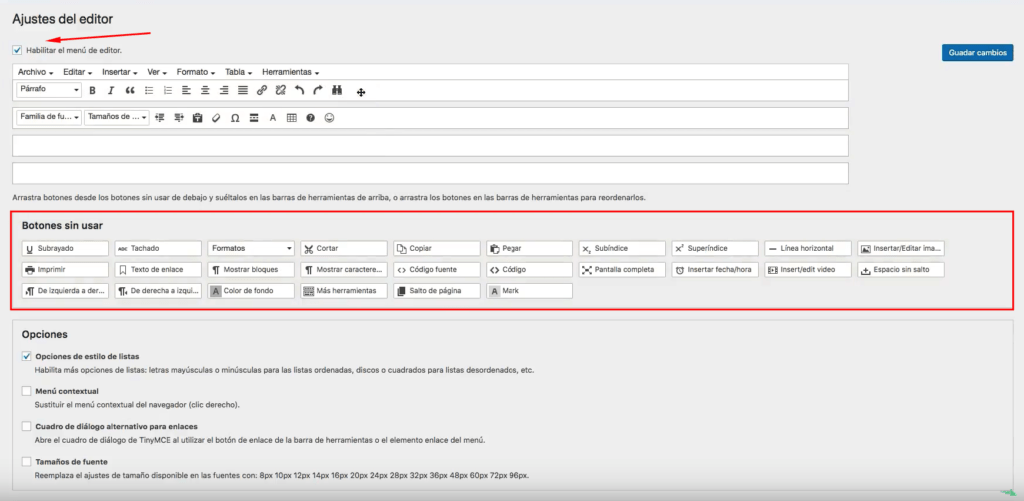
Task: Select the Salto de página unused button
Action: (x=437, y=291)
